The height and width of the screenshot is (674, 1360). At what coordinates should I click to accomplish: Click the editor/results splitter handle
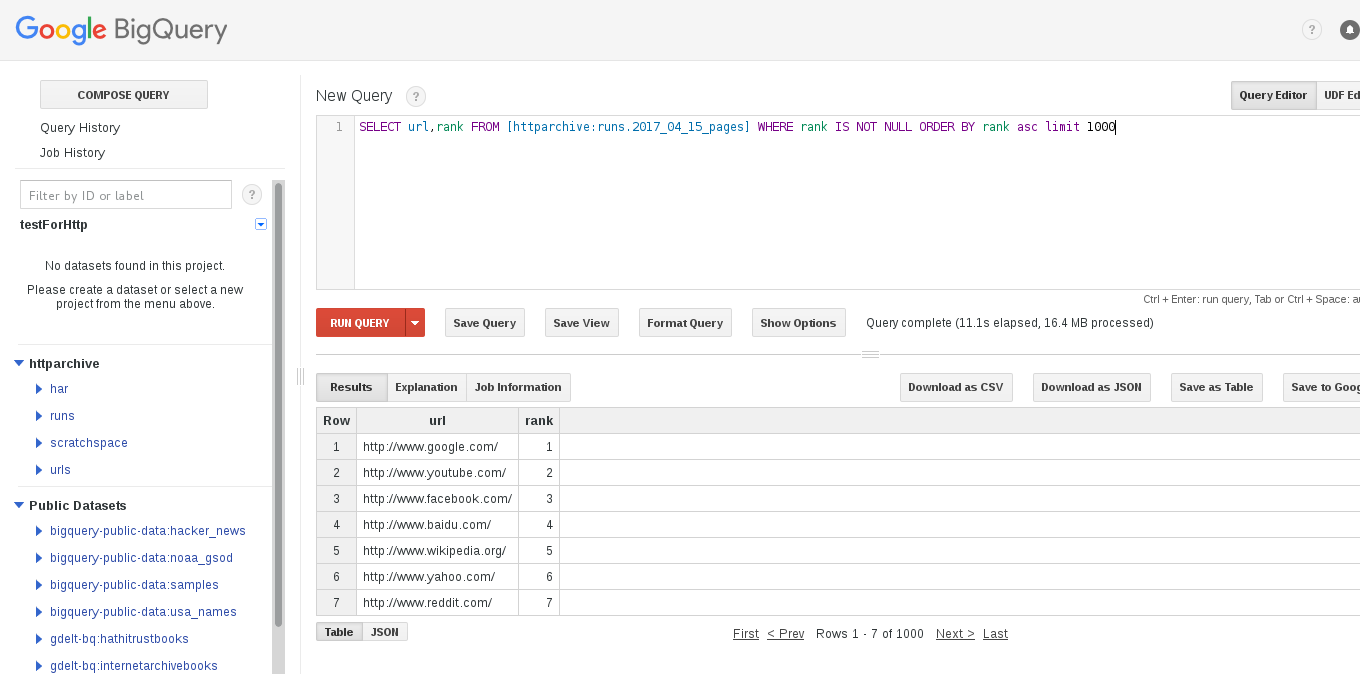870,354
